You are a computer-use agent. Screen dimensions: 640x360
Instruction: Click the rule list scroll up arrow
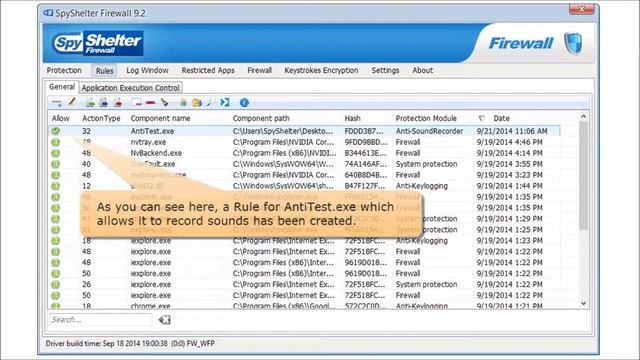pyautogui.click(x=584, y=117)
